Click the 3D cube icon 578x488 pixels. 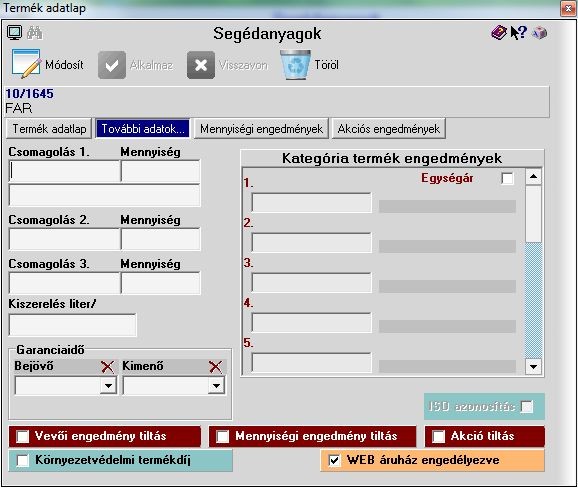click(x=539, y=33)
